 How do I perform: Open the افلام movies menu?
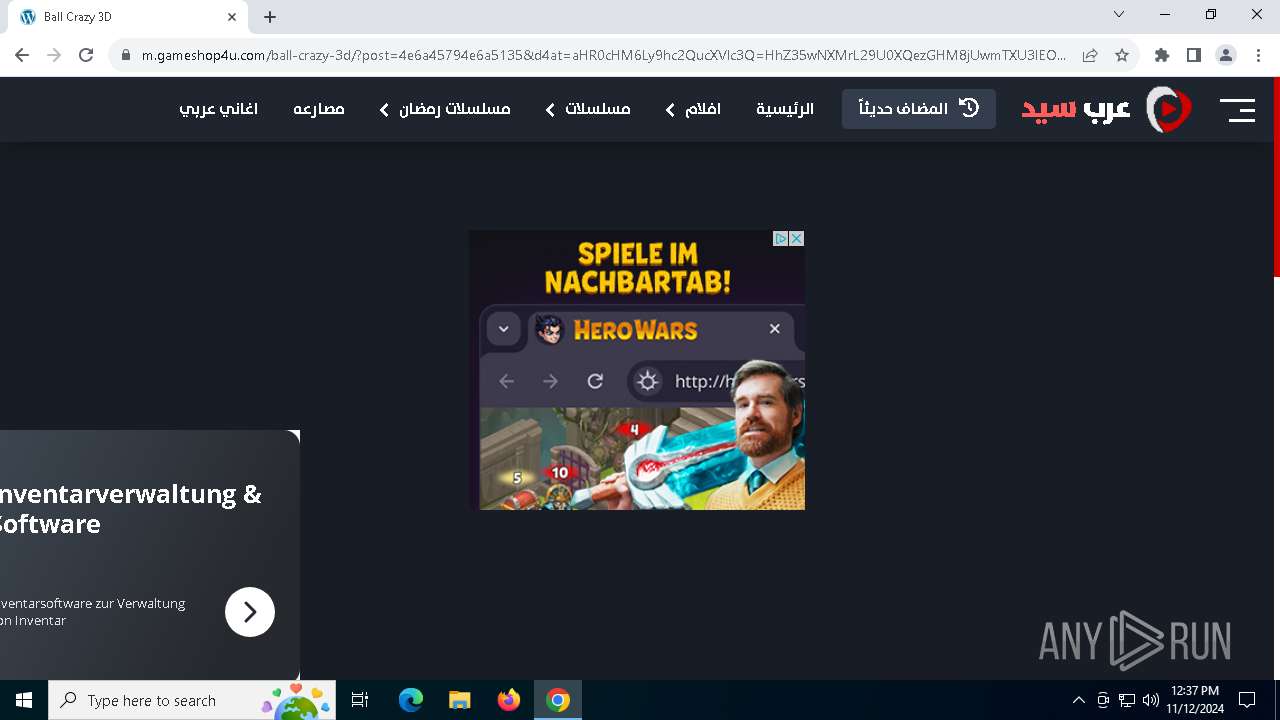pyautogui.click(x=702, y=109)
